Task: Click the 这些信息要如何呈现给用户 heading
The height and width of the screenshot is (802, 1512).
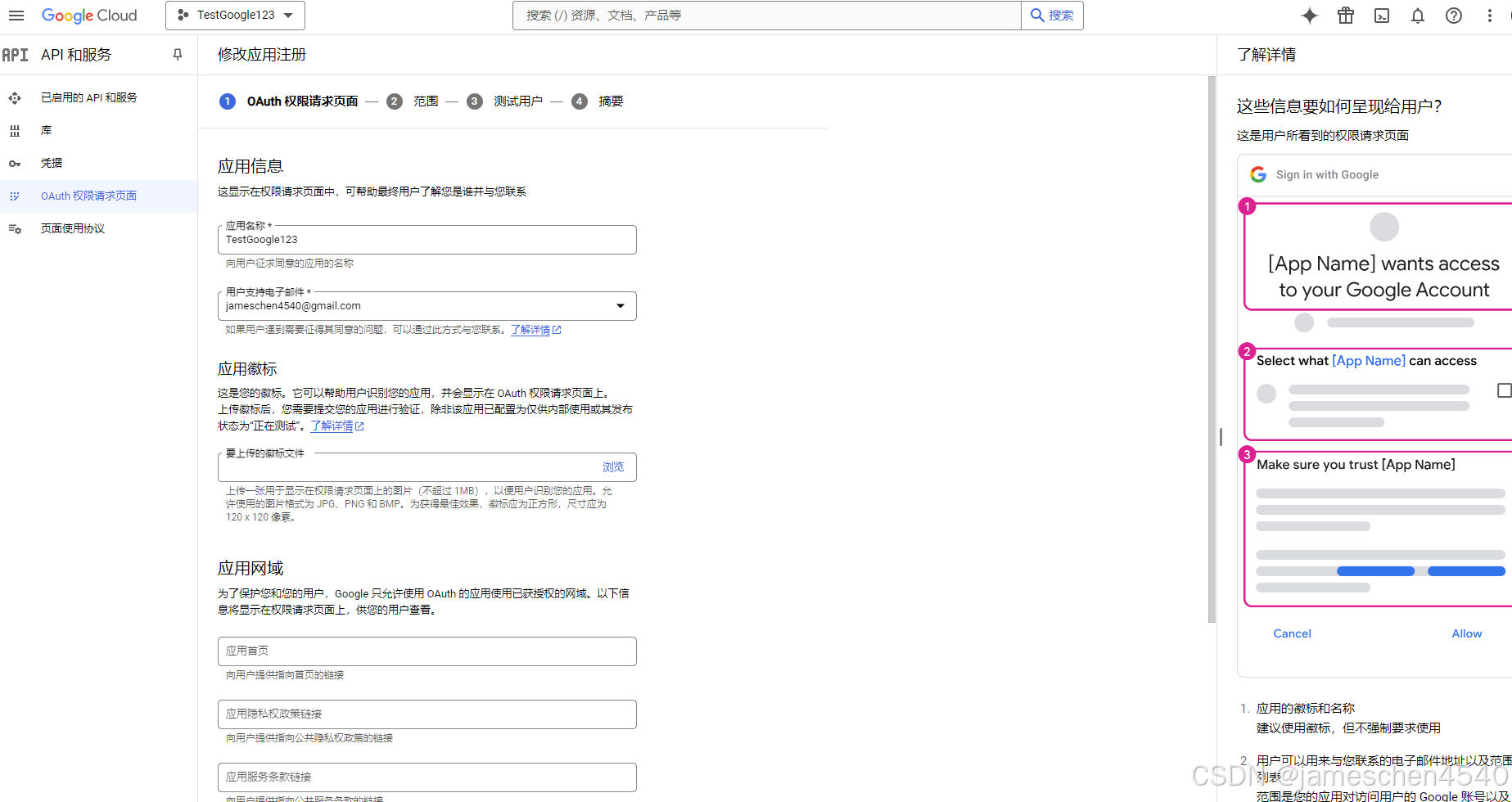Action: click(x=1339, y=106)
